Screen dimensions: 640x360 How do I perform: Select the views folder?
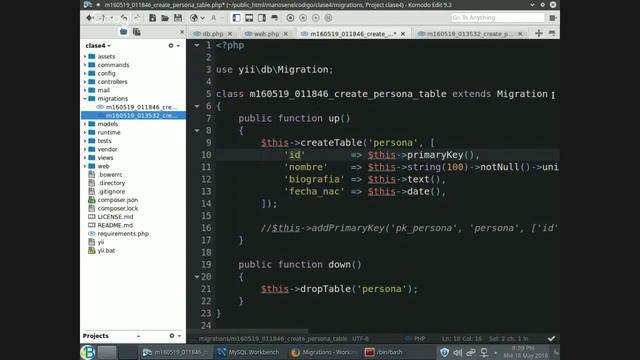click(105, 158)
